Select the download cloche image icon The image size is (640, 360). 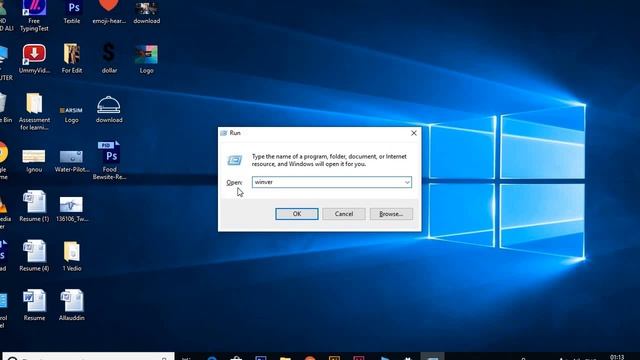109,109
